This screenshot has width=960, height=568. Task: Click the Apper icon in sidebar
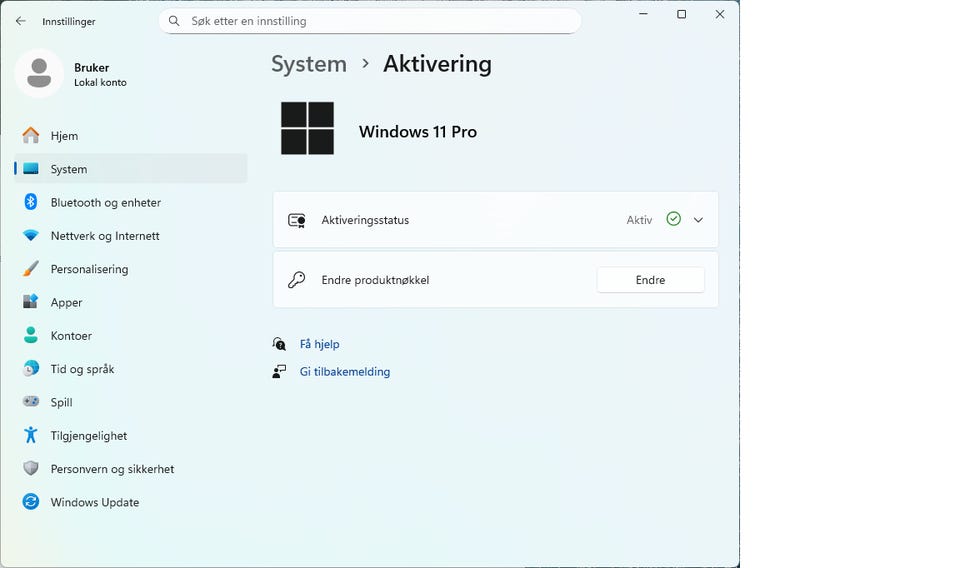coord(31,302)
